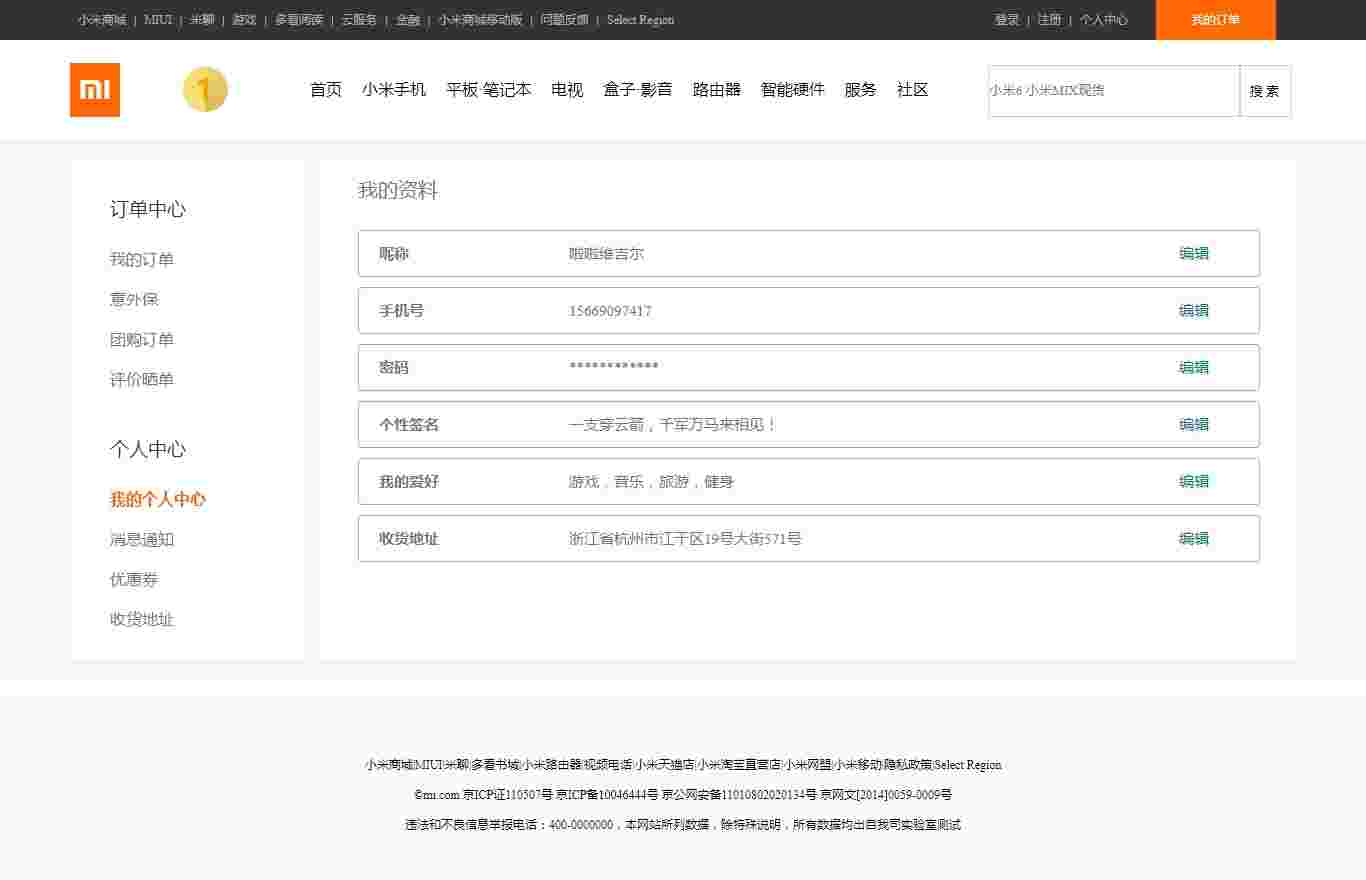
Task: Click the gold number-one badge icon
Action: pyautogui.click(x=205, y=90)
